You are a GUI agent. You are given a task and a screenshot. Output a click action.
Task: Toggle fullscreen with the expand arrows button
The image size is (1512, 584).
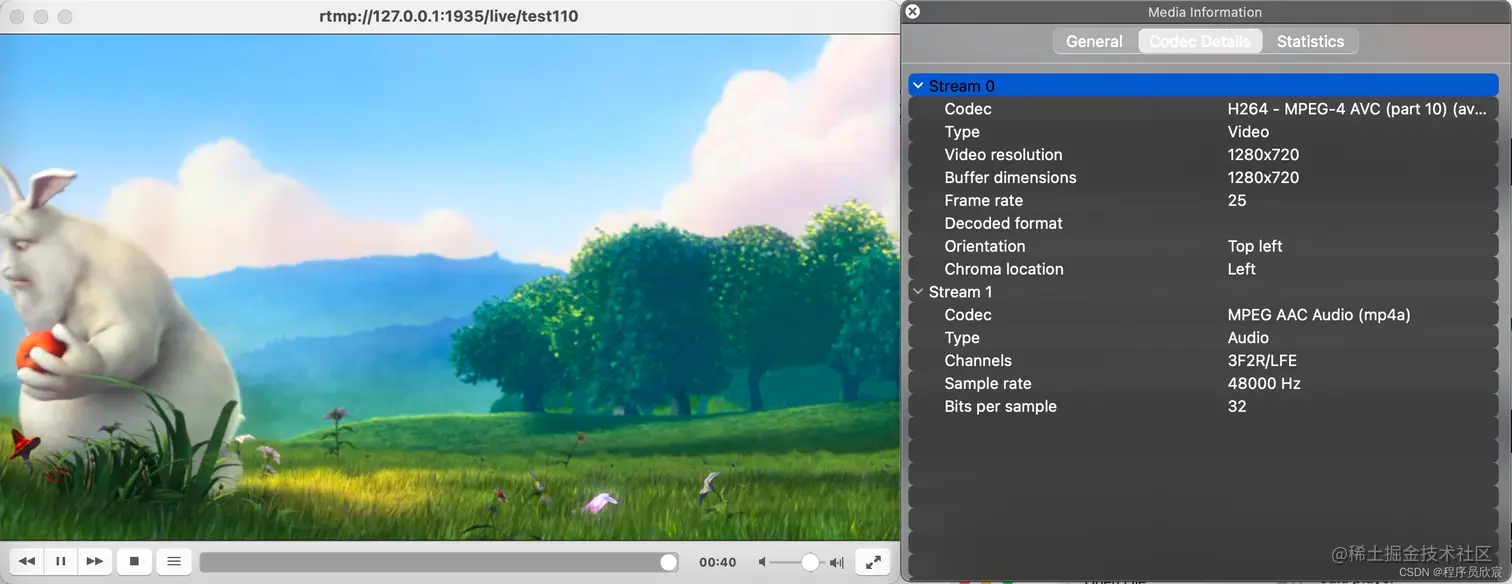[x=873, y=562]
